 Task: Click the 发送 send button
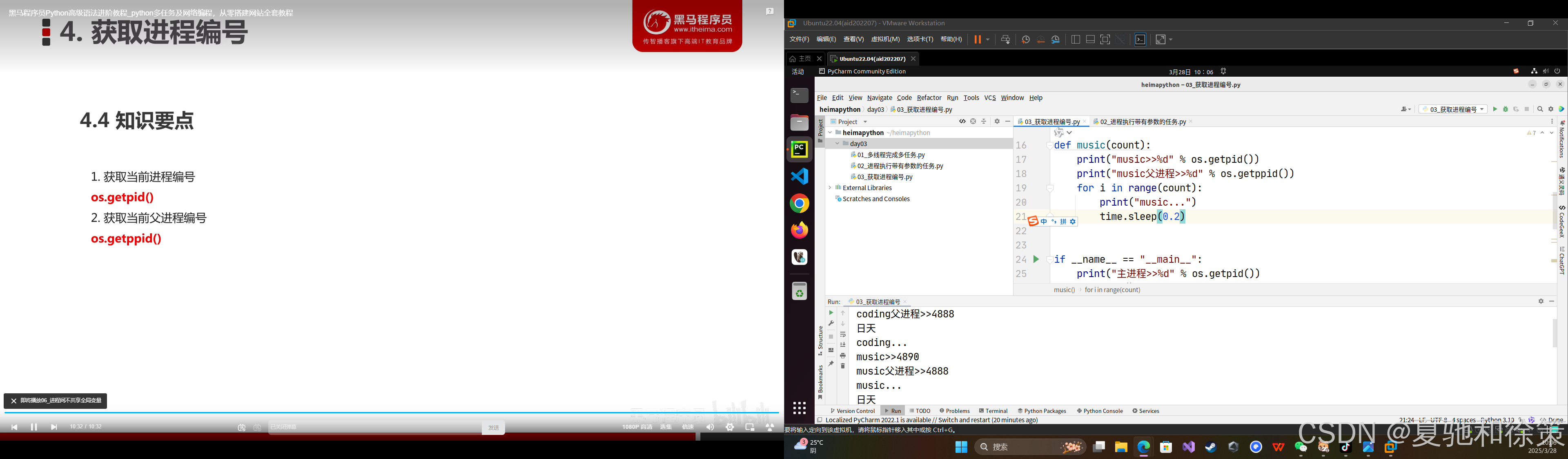pyautogui.click(x=493, y=428)
